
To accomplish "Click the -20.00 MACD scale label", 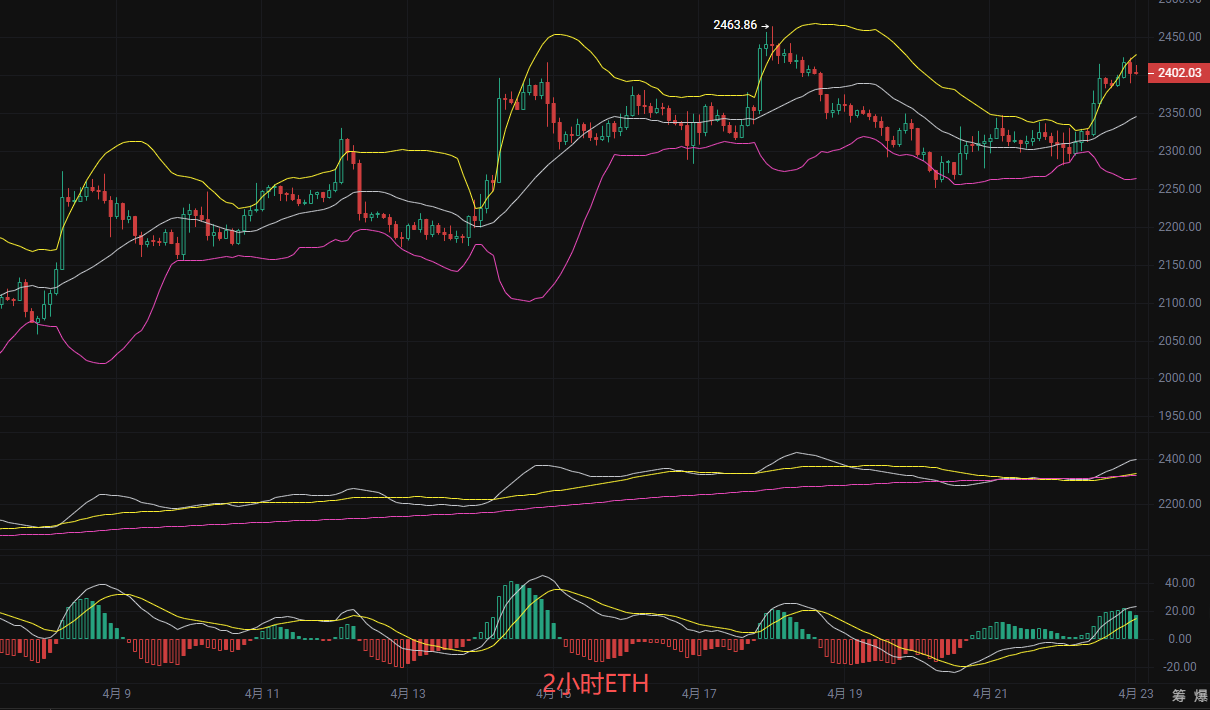I will click(x=1177, y=667).
